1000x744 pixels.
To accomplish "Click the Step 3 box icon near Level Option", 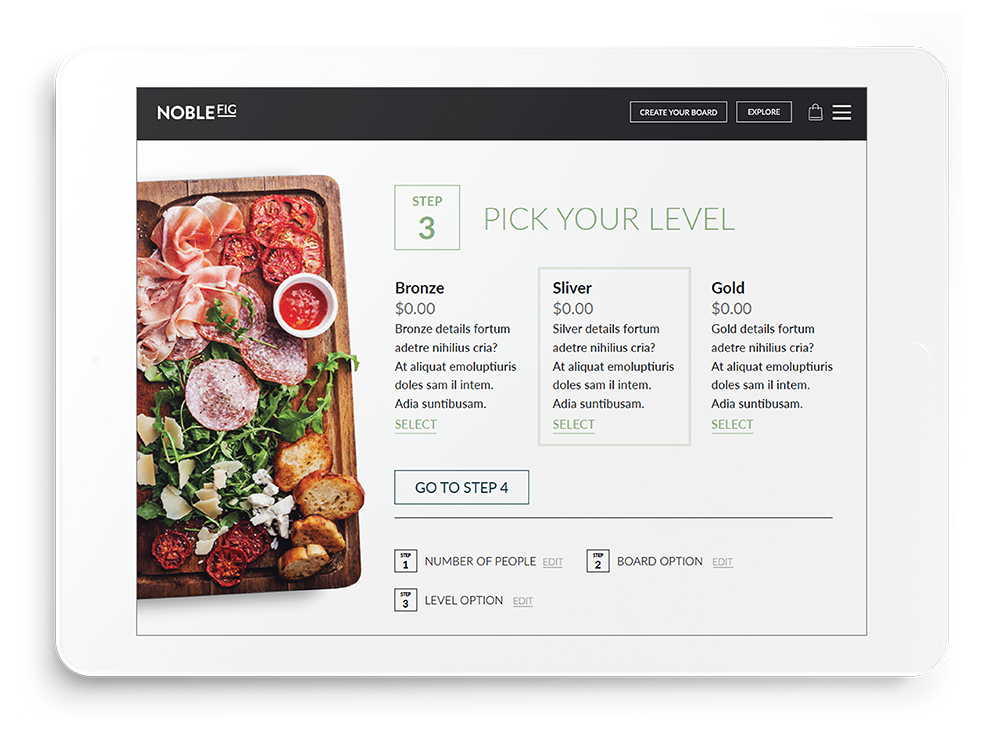I will coord(406,600).
